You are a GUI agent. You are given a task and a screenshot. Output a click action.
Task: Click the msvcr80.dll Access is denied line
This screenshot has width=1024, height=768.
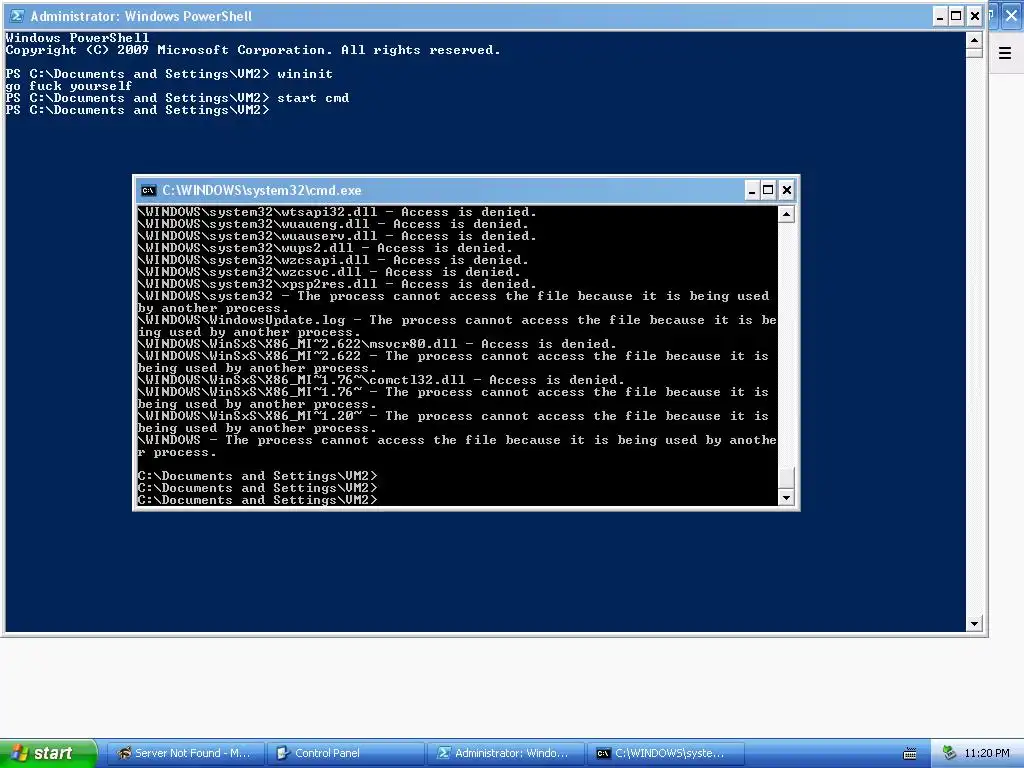point(377,344)
